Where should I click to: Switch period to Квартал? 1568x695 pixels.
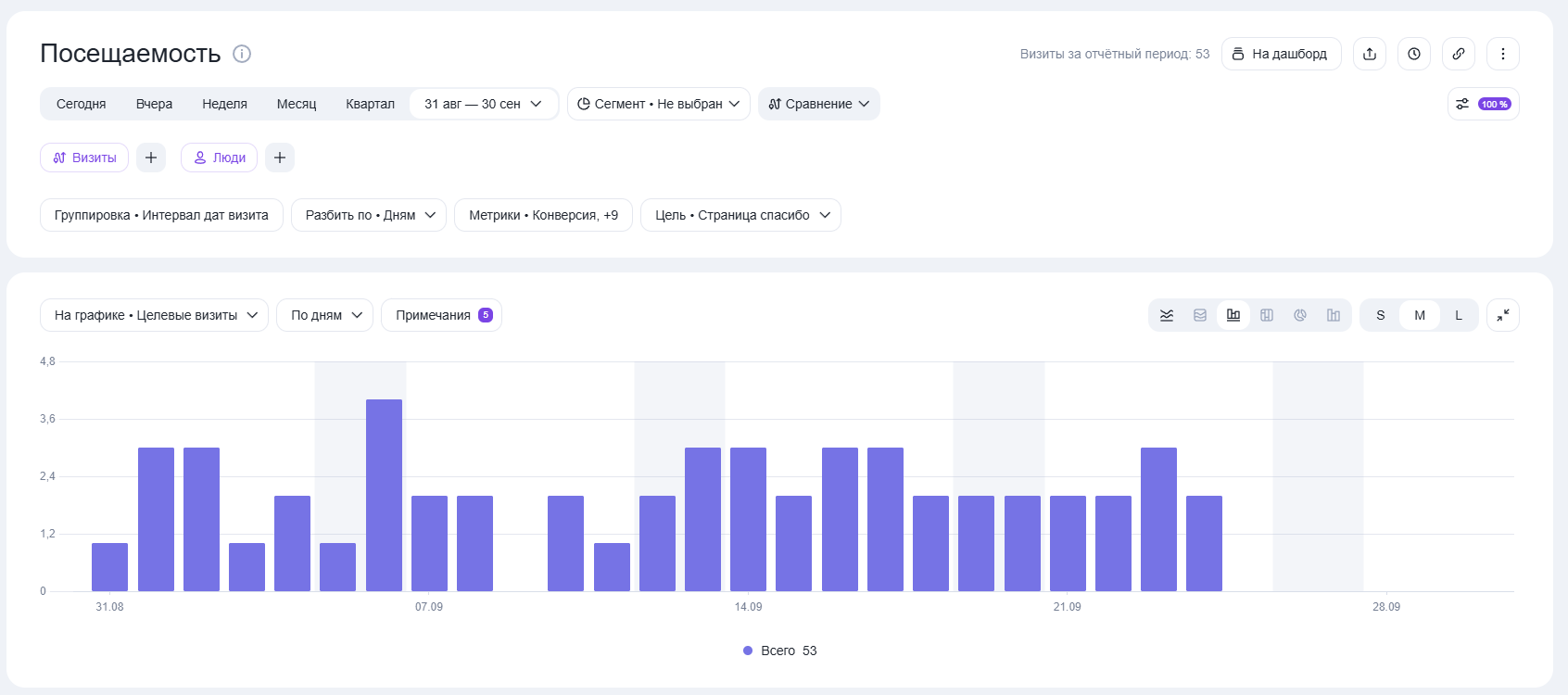(x=371, y=104)
